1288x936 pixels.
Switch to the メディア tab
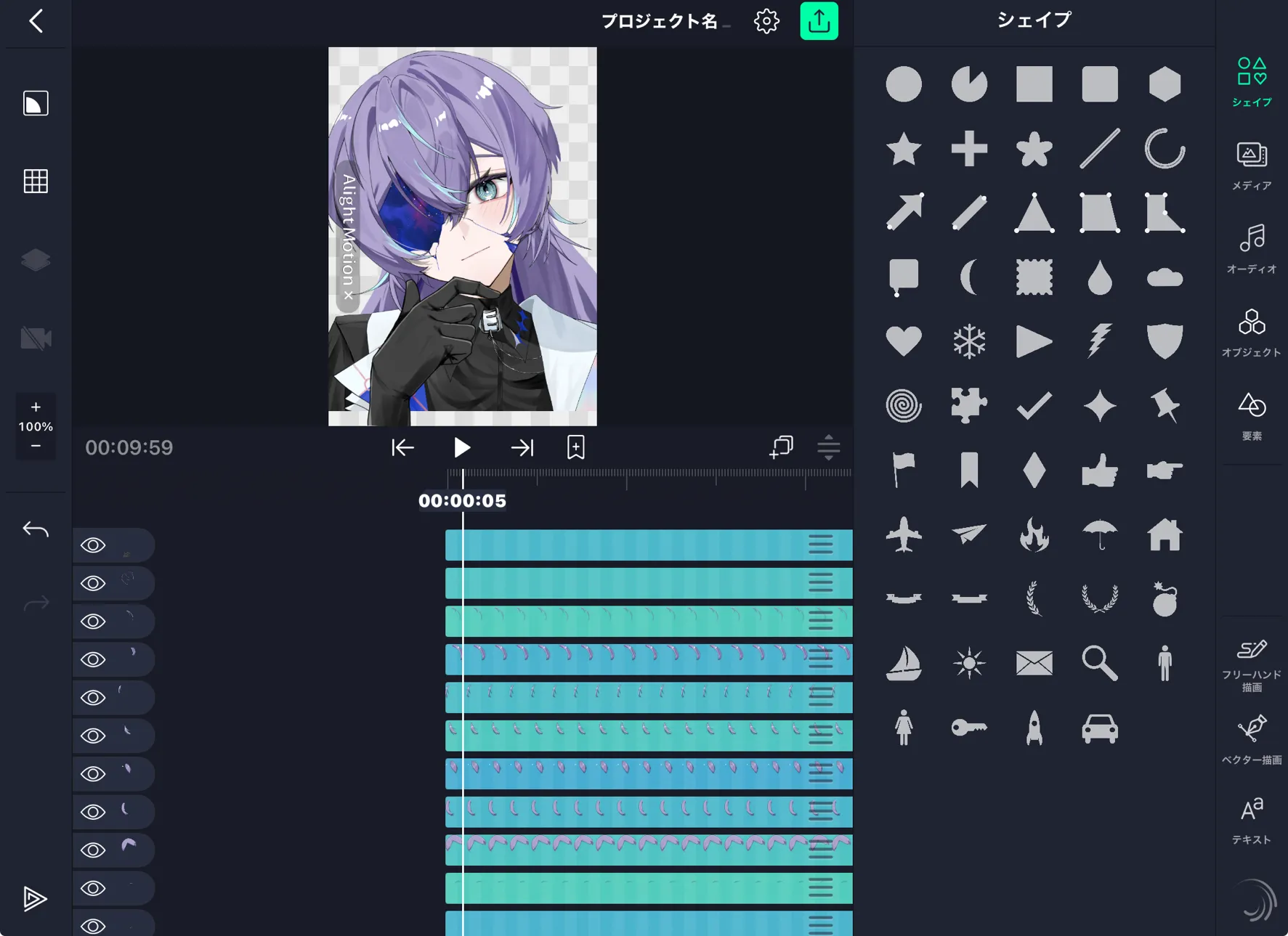pos(1252,166)
